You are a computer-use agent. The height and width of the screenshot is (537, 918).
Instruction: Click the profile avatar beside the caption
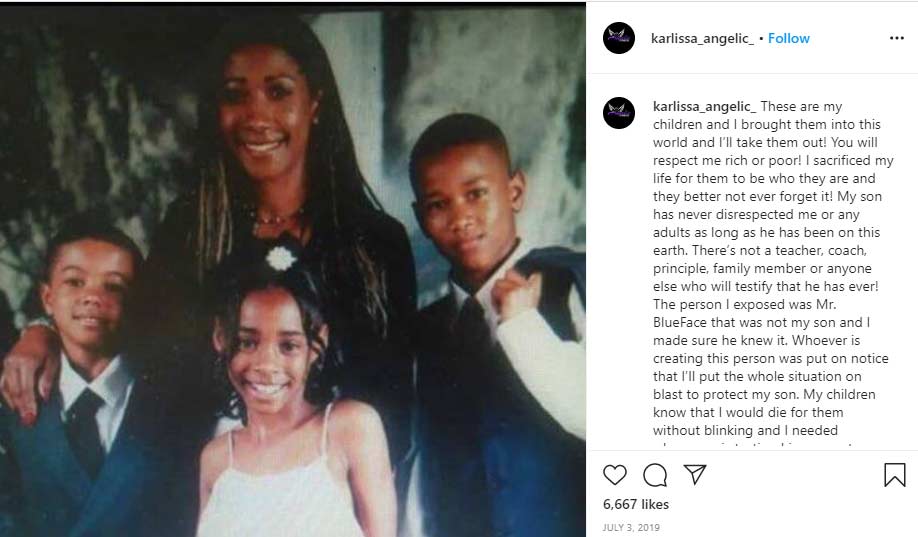[619, 113]
